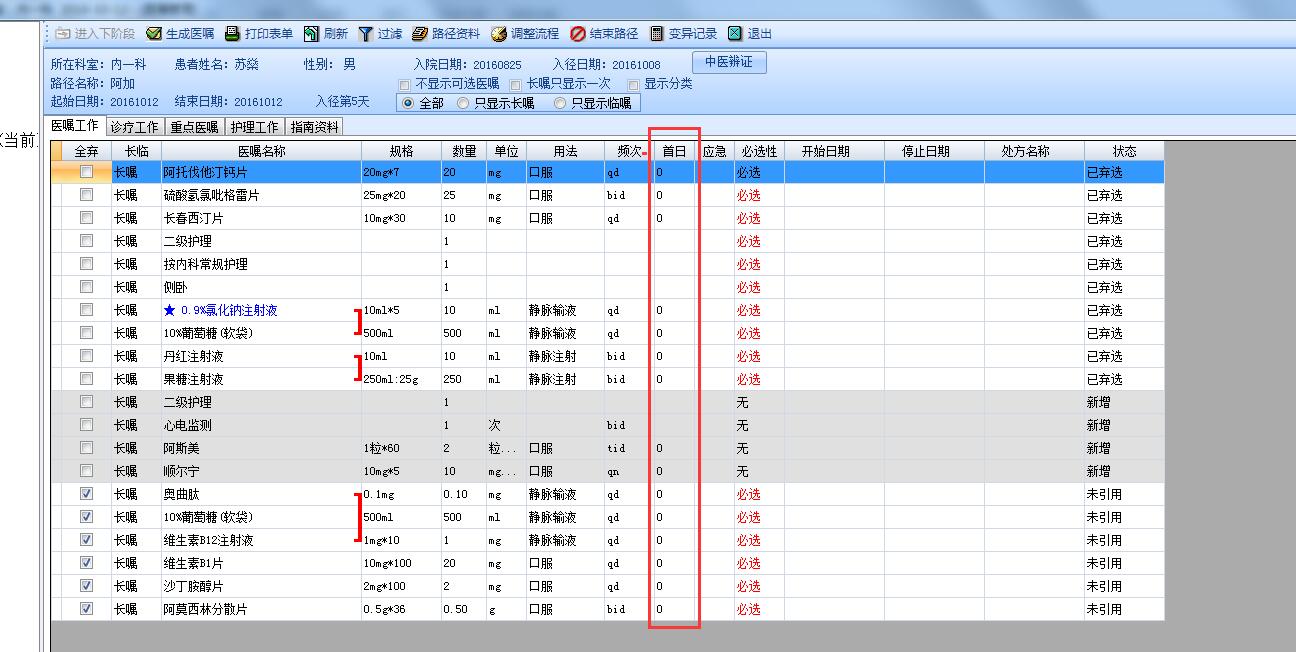Click the 新增 status in 心电监测 row
This screenshot has height=652, width=1296.
click(x=1124, y=425)
